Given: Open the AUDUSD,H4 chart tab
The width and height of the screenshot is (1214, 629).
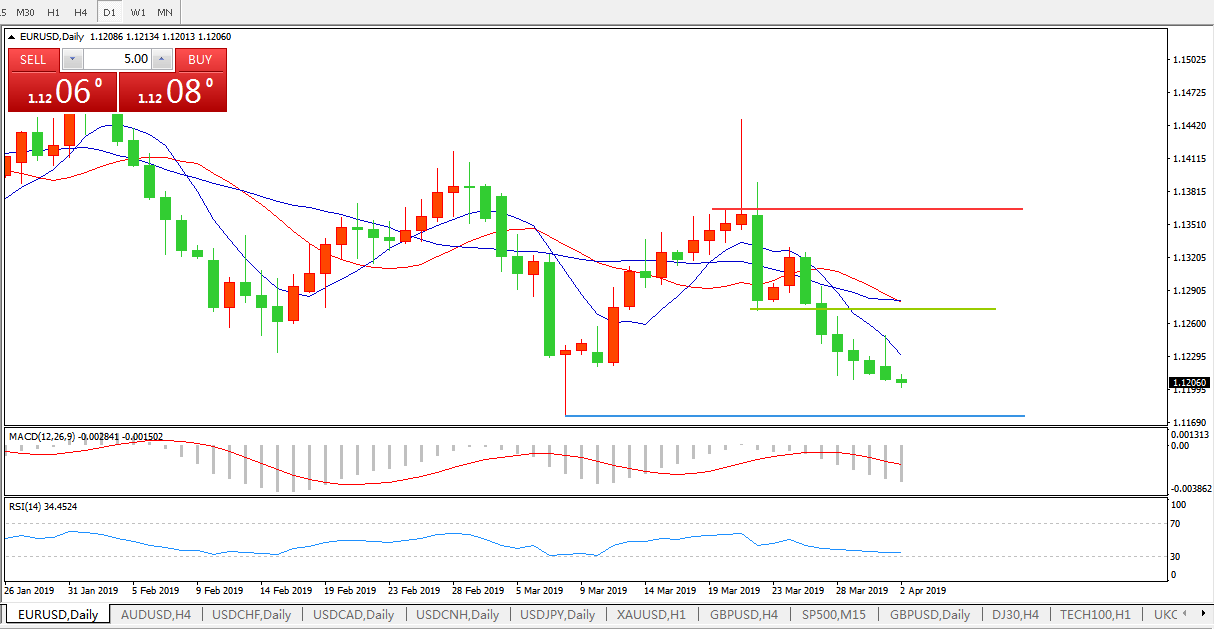Looking at the screenshot, I should coord(156,615).
